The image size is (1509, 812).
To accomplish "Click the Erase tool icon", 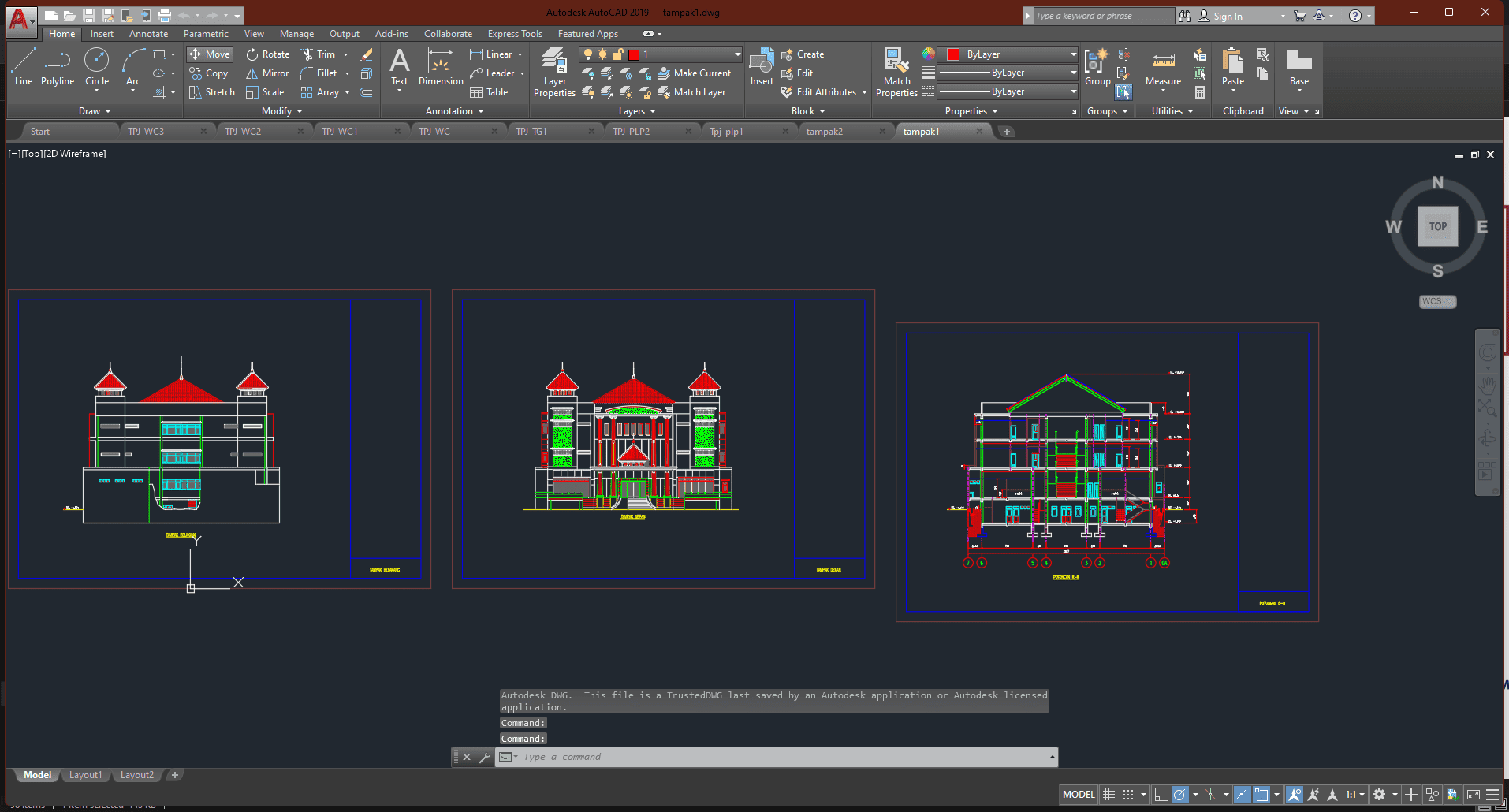I will [367, 54].
